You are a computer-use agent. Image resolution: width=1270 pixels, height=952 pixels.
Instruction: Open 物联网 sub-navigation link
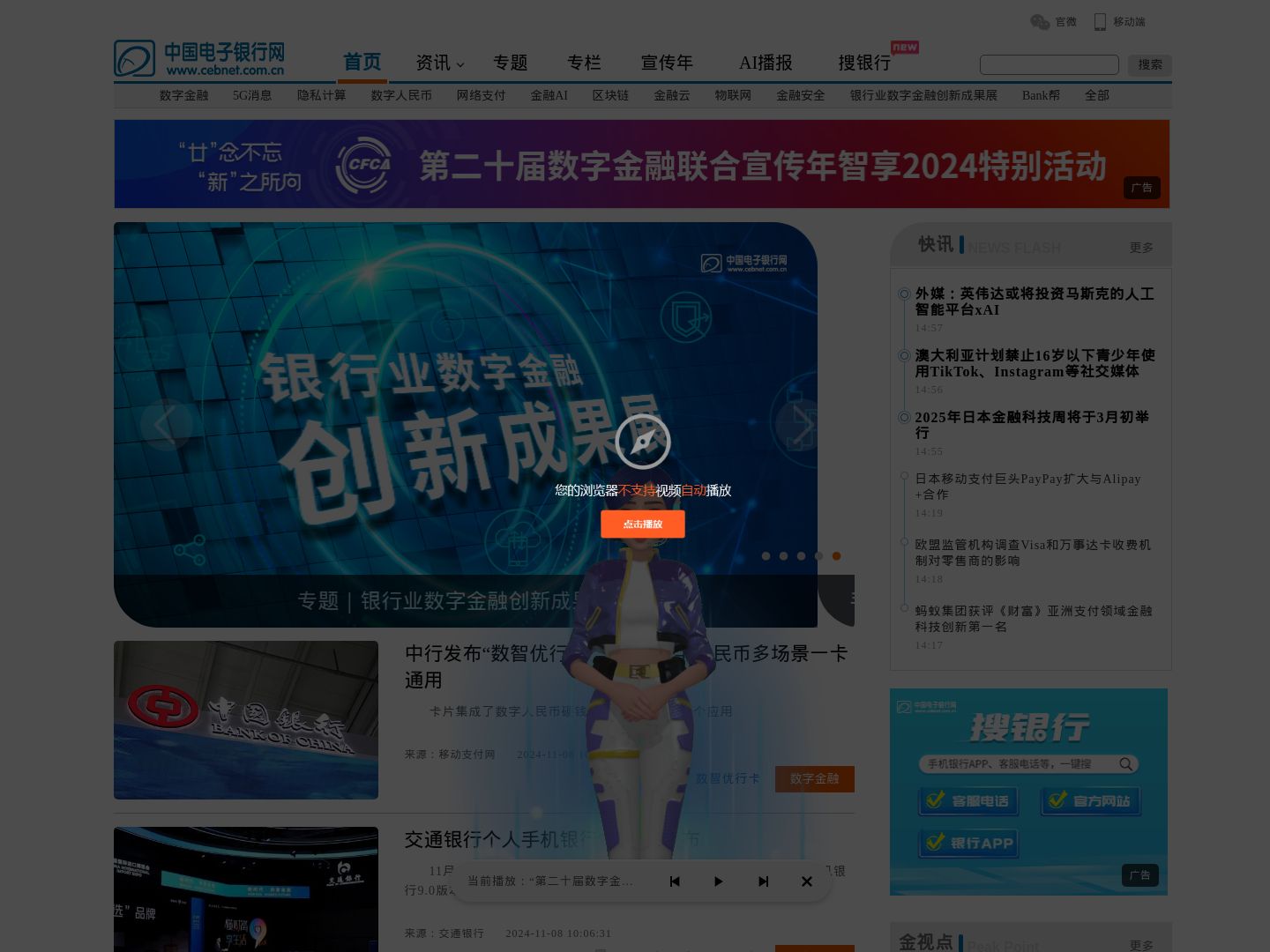click(x=733, y=95)
